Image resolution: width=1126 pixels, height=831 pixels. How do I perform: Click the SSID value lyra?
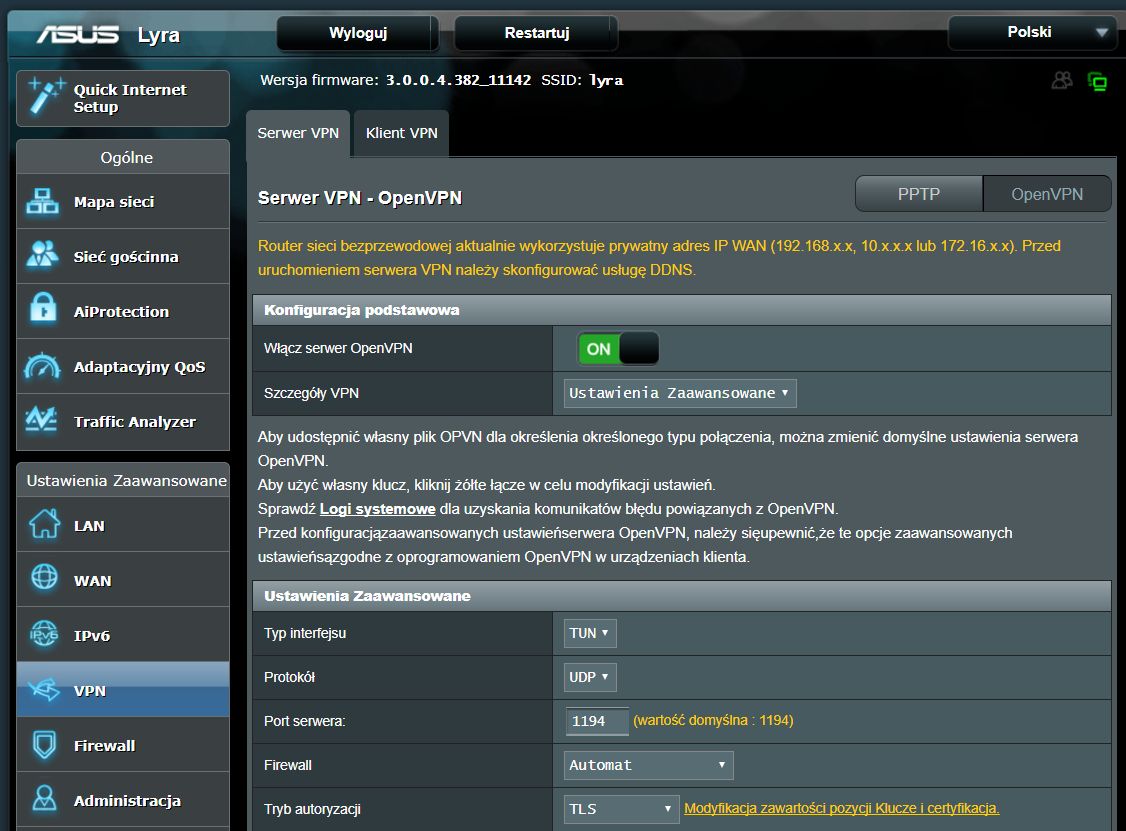(x=606, y=80)
